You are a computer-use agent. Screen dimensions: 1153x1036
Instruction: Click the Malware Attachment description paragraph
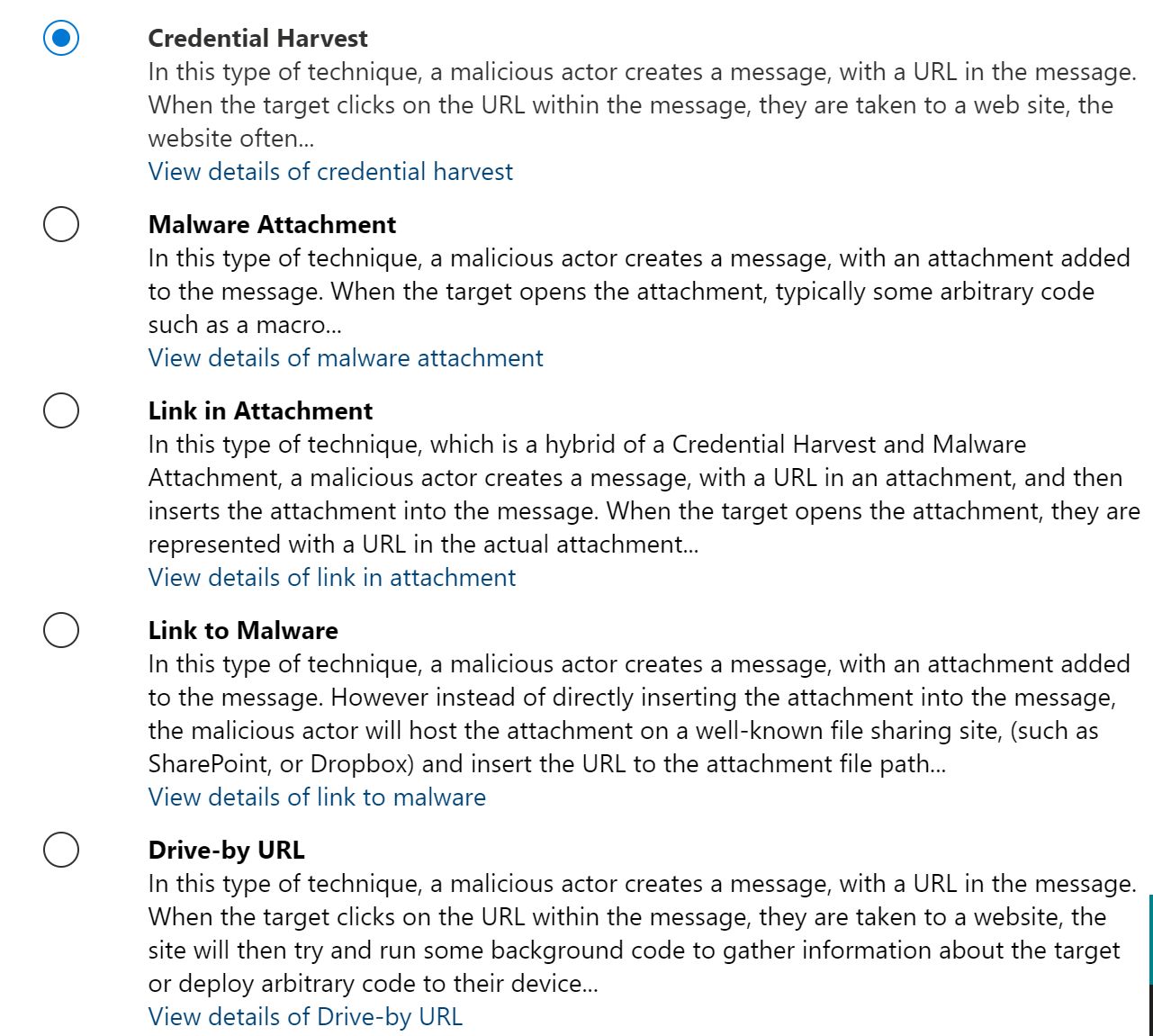point(630,292)
